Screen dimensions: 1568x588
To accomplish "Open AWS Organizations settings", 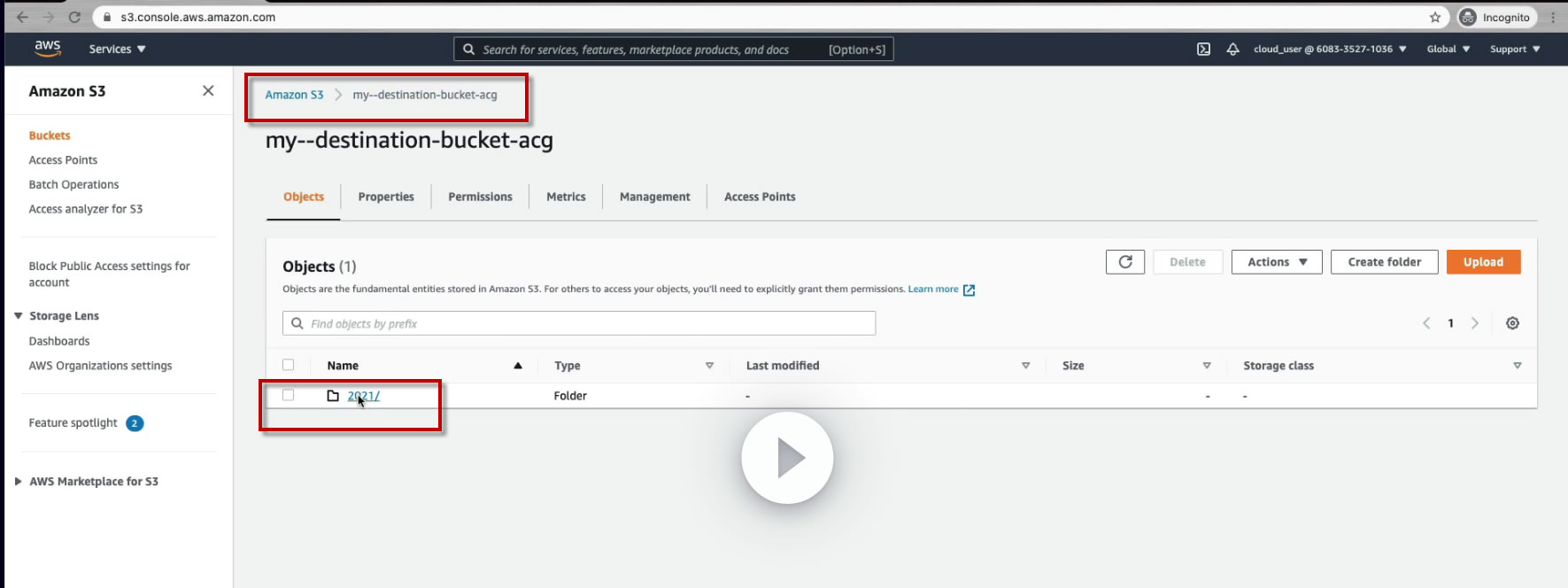I will pos(100,366).
